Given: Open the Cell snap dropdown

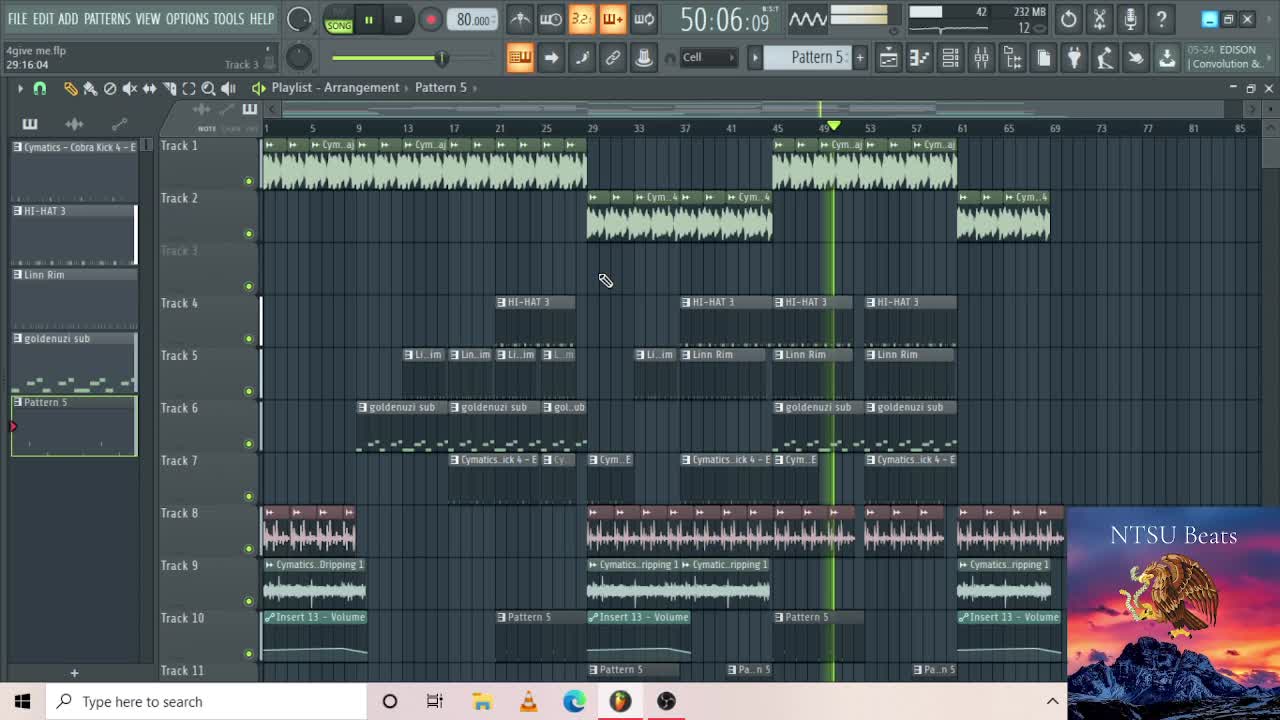Looking at the screenshot, I should tap(708, 58).
